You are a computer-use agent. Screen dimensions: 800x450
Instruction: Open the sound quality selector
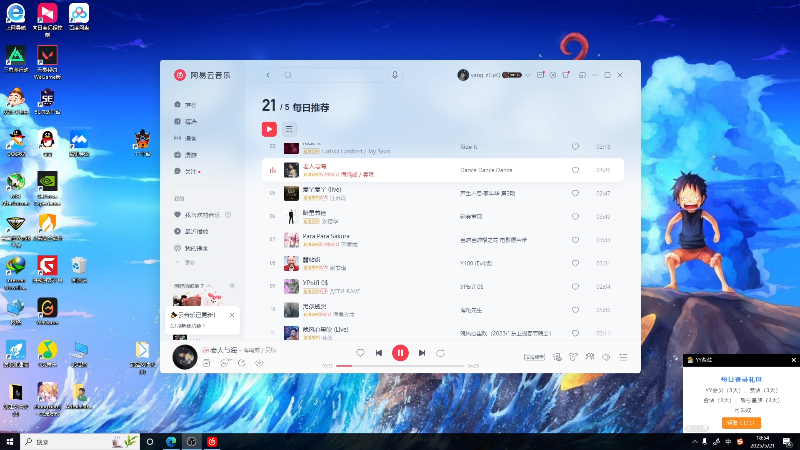pos(534,357)
